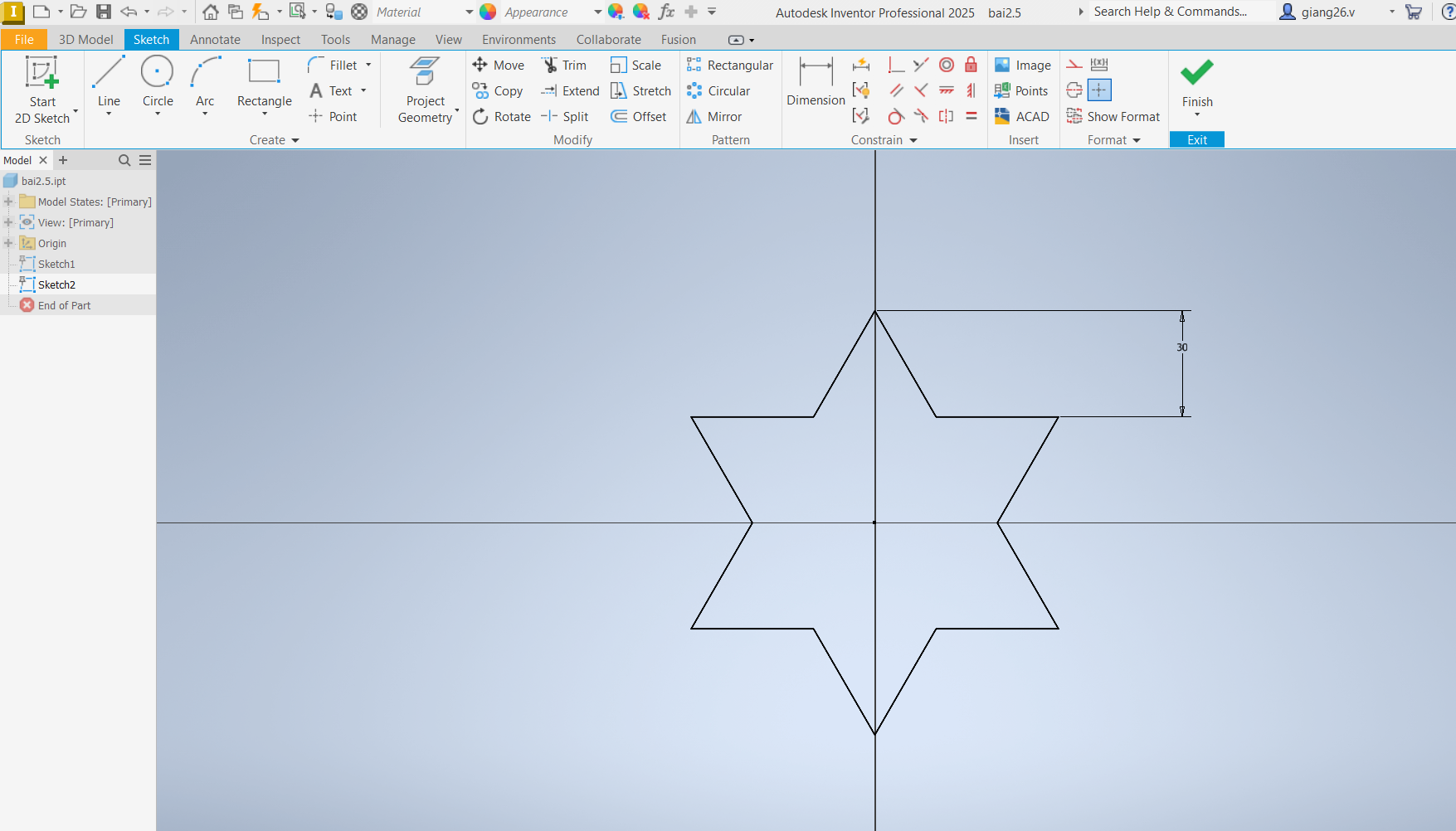Select the Line sketch tool
The height and width of the screenshot is (831, 1456).
(109, 81)
